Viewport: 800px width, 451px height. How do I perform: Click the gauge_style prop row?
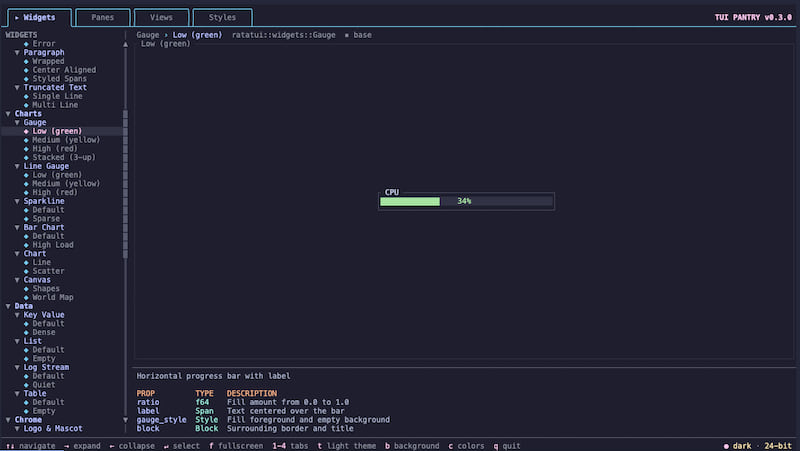point(263,420)
